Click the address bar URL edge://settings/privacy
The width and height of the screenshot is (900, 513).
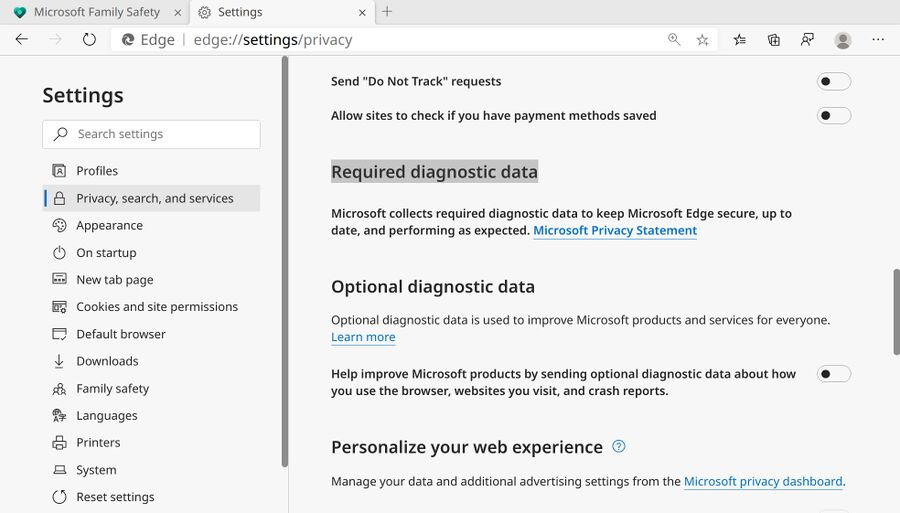coord(273,40)
